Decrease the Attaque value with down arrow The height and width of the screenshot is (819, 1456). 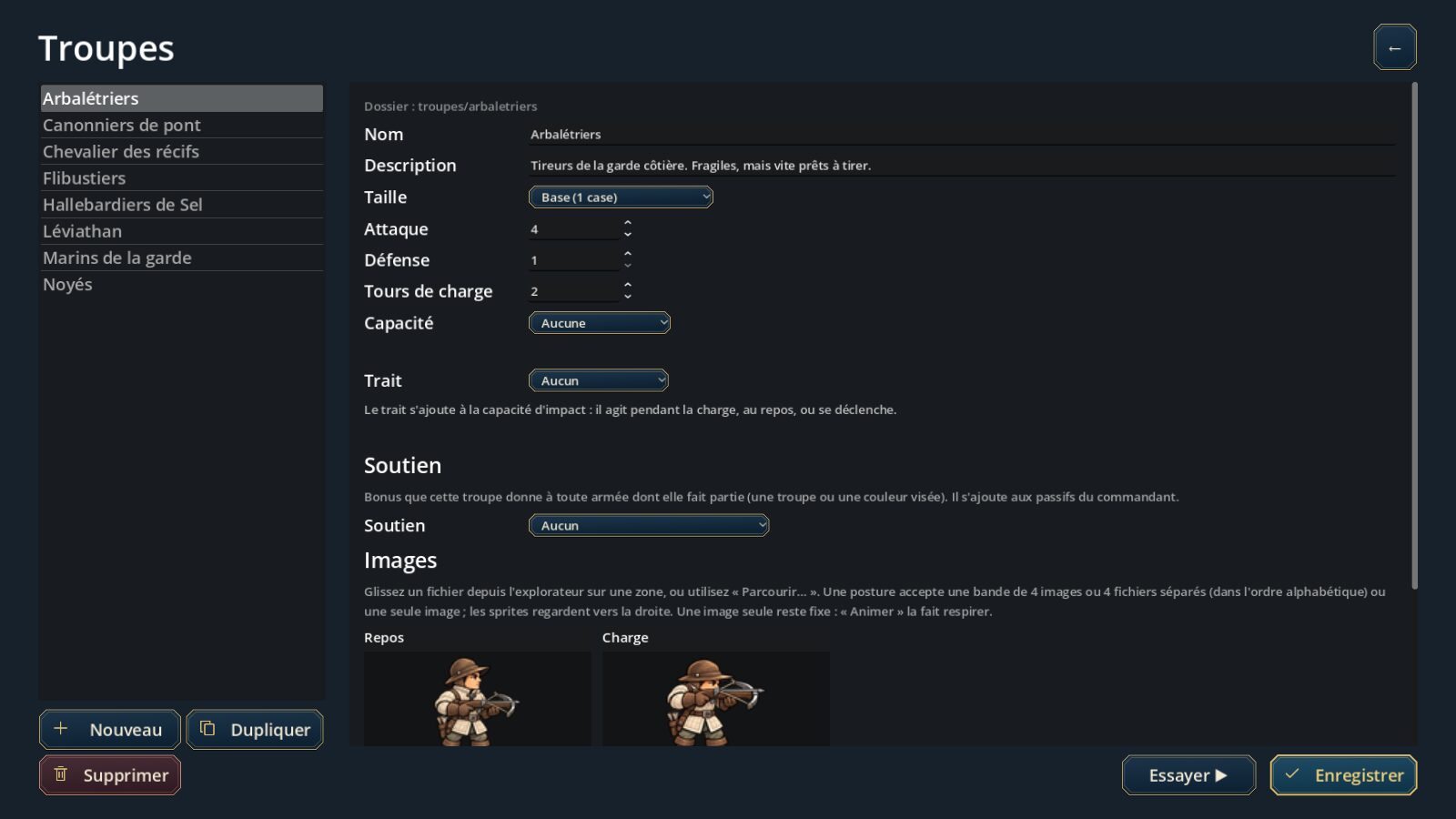click(628, 235)
